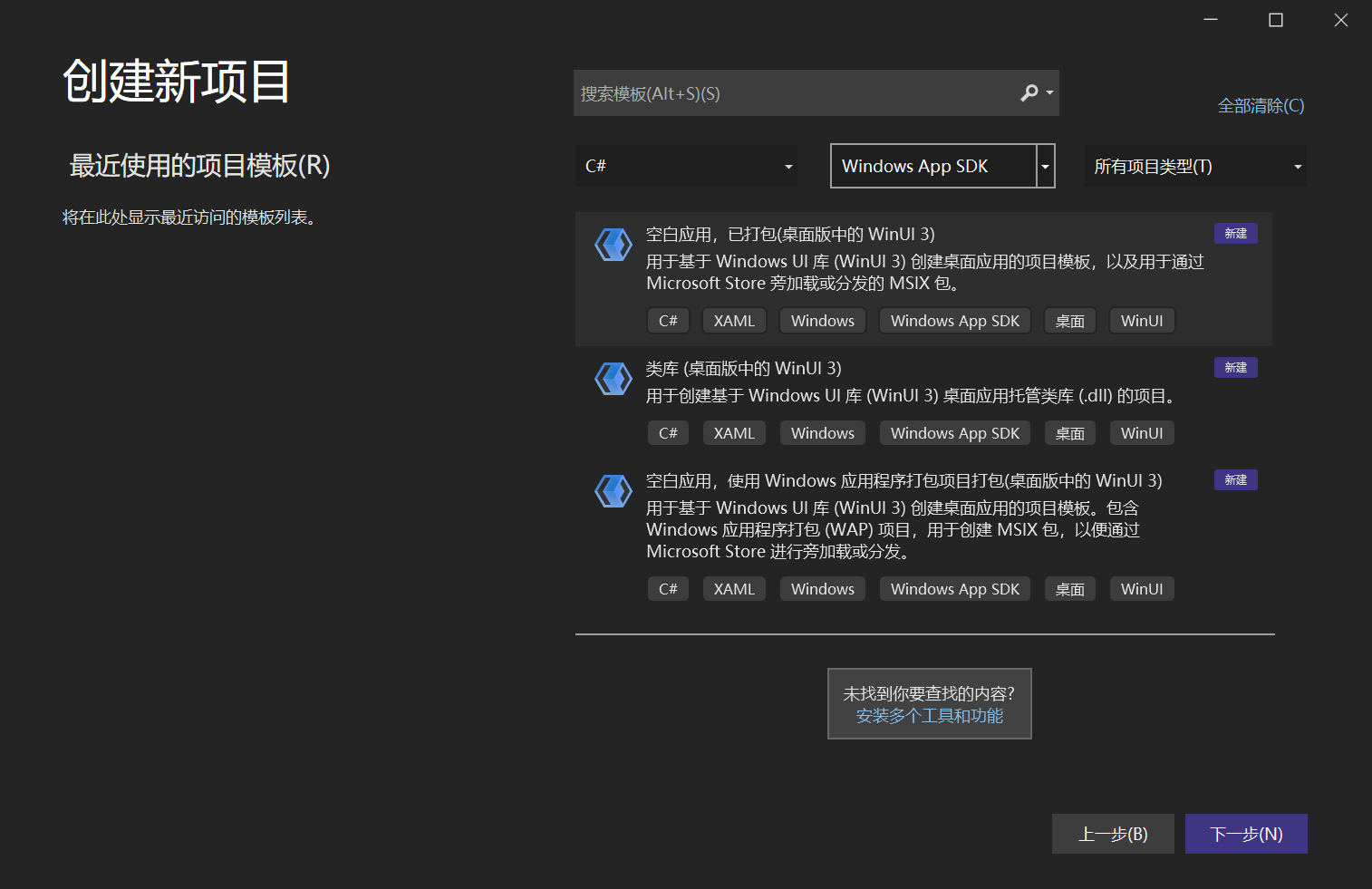
Task: Click WinUI tag under WAP-packaged template
Action: pyautogui.click(x=1142, y=589)
